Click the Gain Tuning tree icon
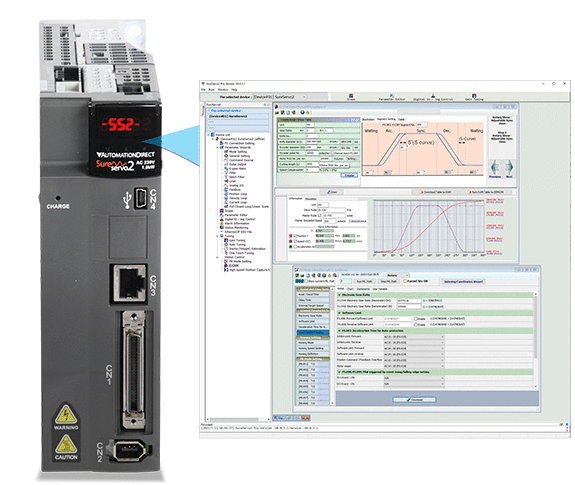The height and width of the screenshot is (485, 575). 226,240
